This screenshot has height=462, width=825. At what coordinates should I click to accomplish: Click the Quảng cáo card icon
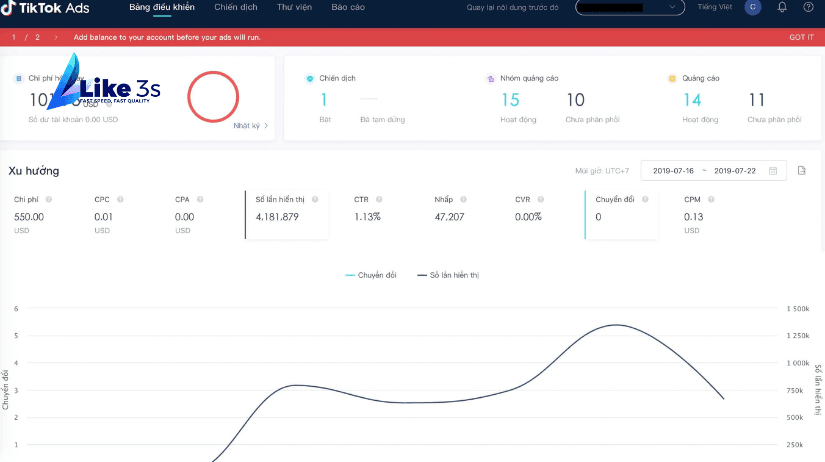coord(672,78)
